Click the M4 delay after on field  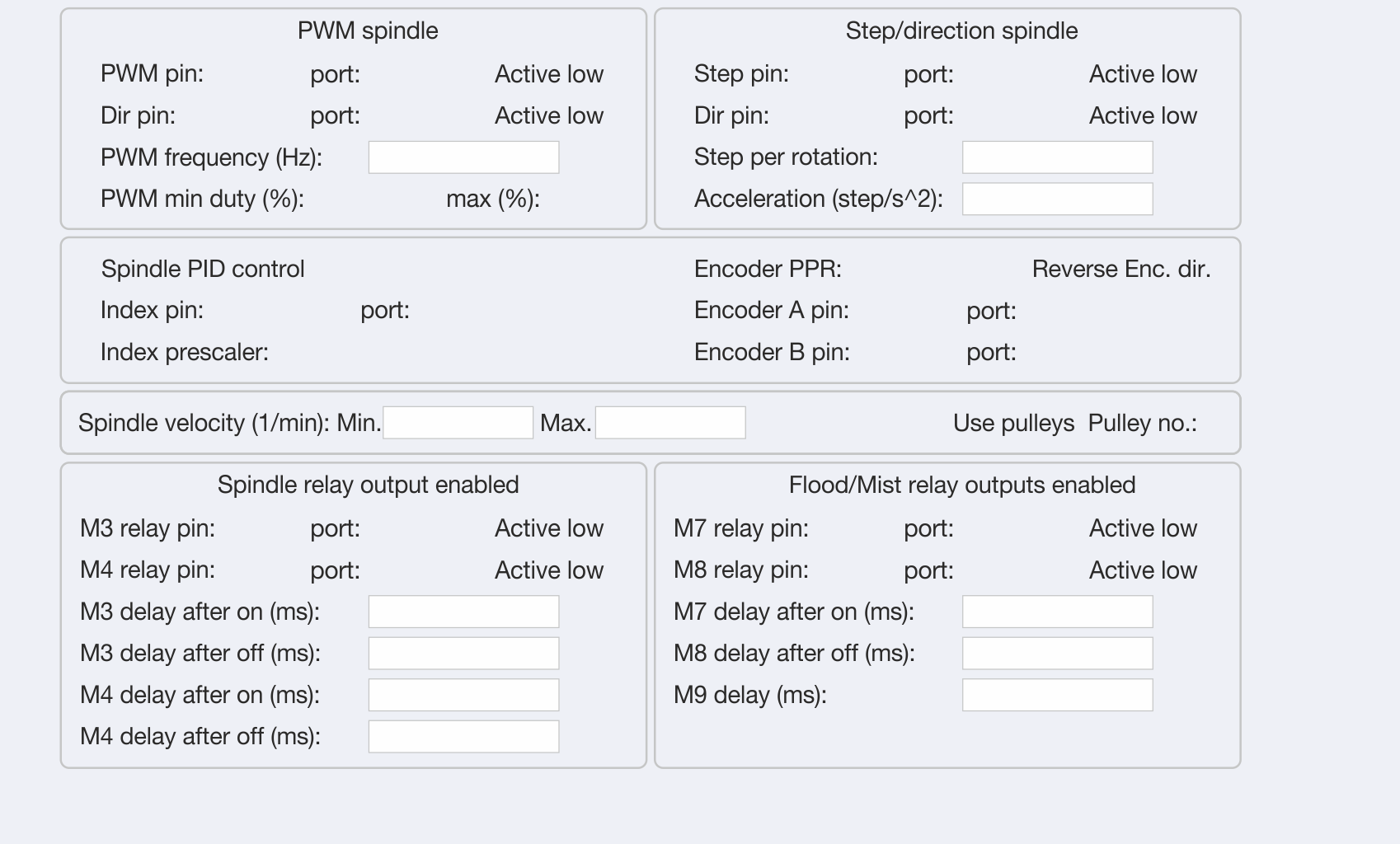(x=463, y=695)
